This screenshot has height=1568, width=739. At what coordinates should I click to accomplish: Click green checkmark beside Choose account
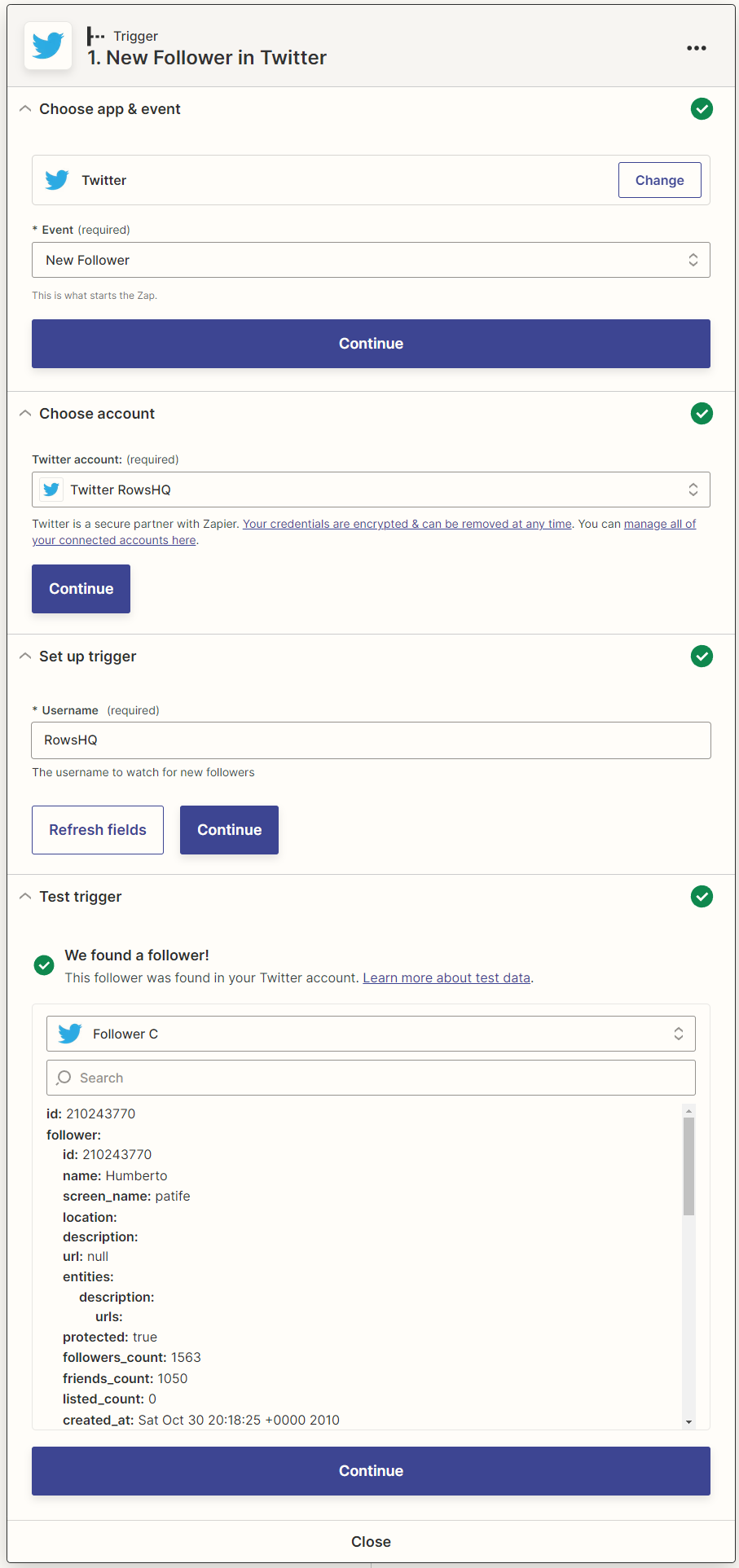pyautogui.click(x=702, y=414)
